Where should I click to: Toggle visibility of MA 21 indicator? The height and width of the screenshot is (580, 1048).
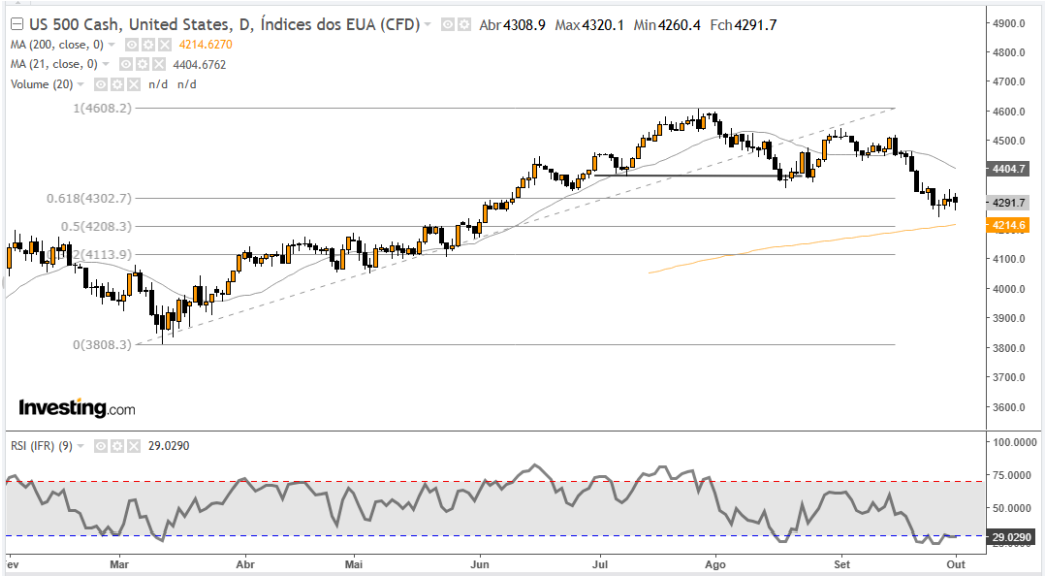(x=127, y=65)
